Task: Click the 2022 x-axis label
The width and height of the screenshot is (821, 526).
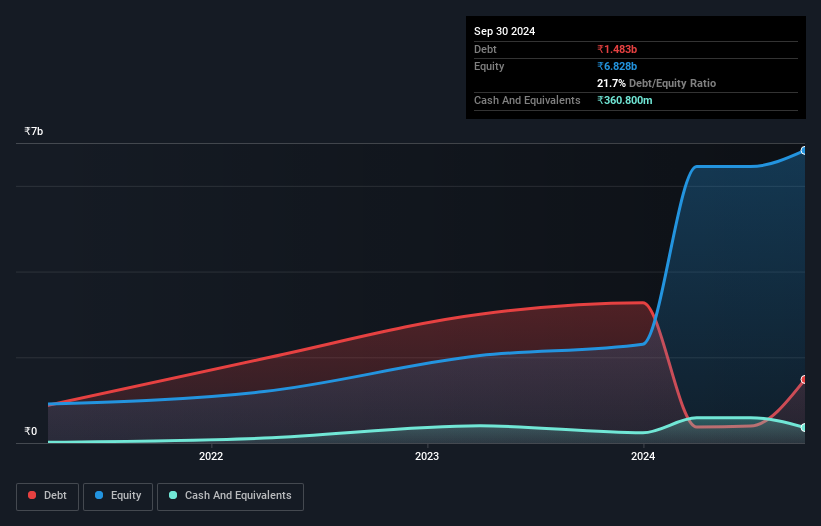Action: click(211, 456)
